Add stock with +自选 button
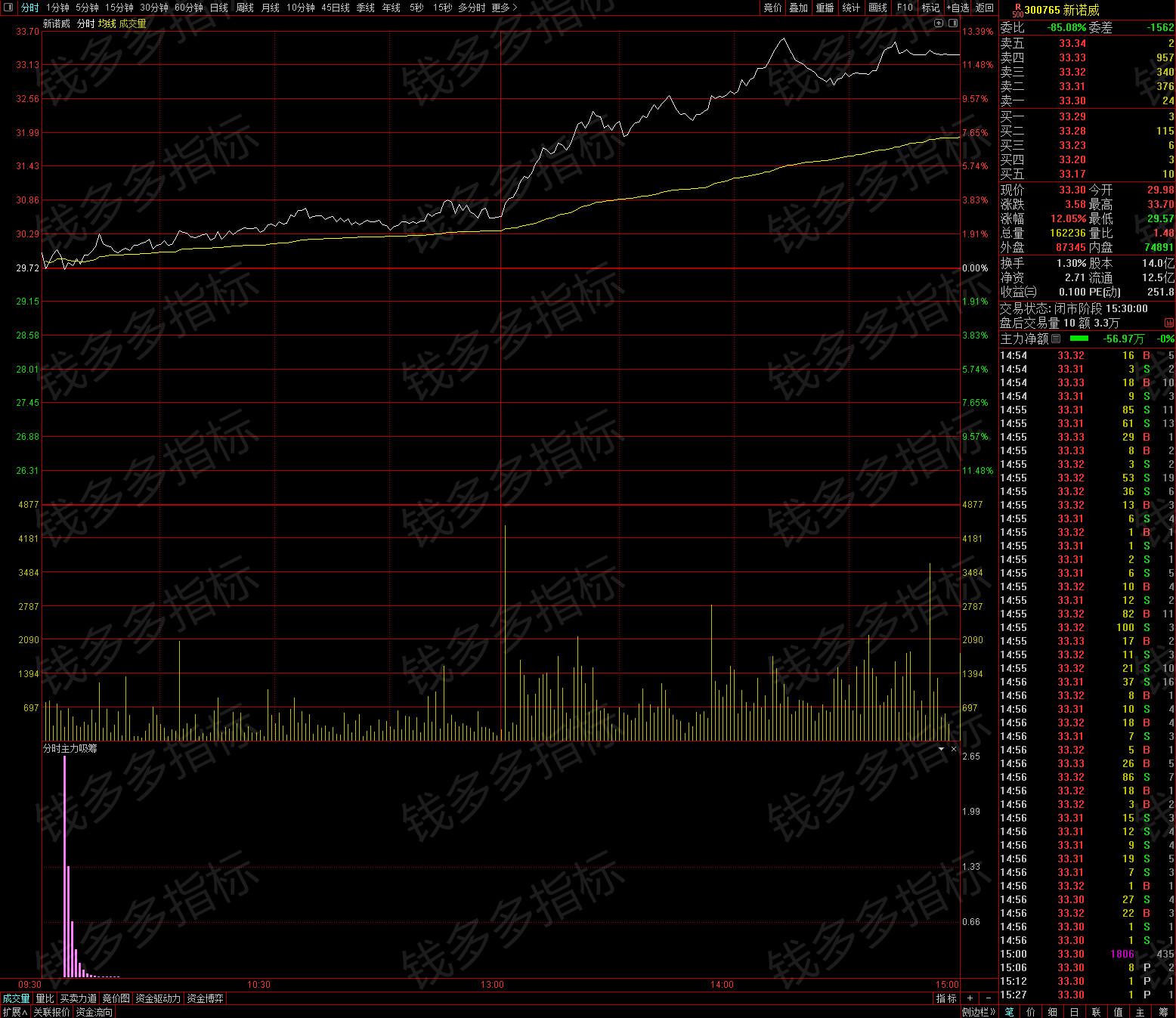This screenshot has height=1018, width=1176. (958, 8)
